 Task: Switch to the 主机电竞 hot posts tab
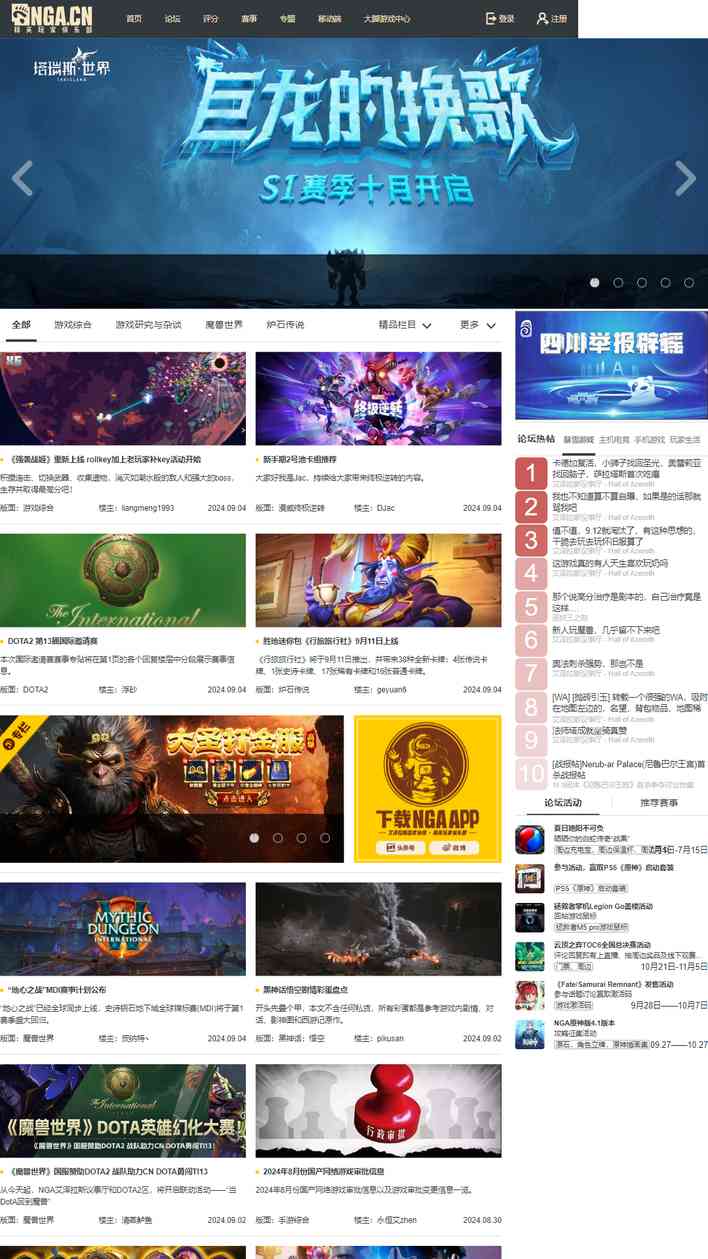[614, 440]
